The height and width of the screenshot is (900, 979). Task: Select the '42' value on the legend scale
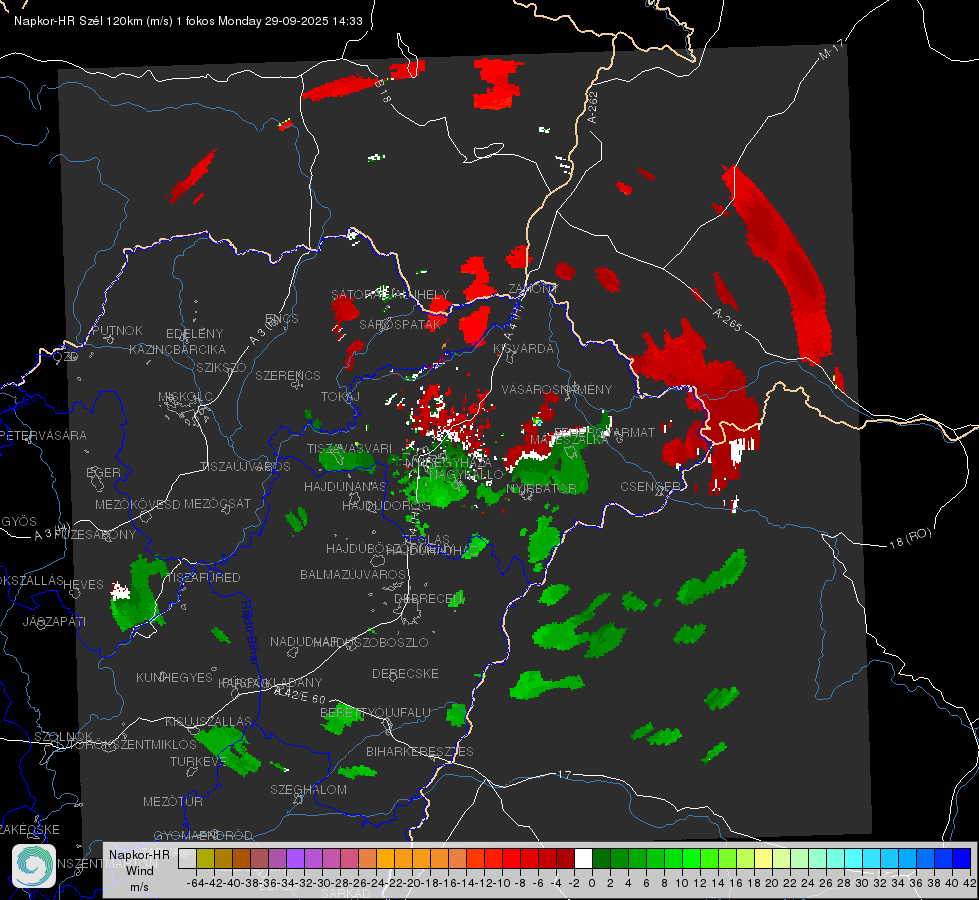pyautogui.click(x=969, y=883)
